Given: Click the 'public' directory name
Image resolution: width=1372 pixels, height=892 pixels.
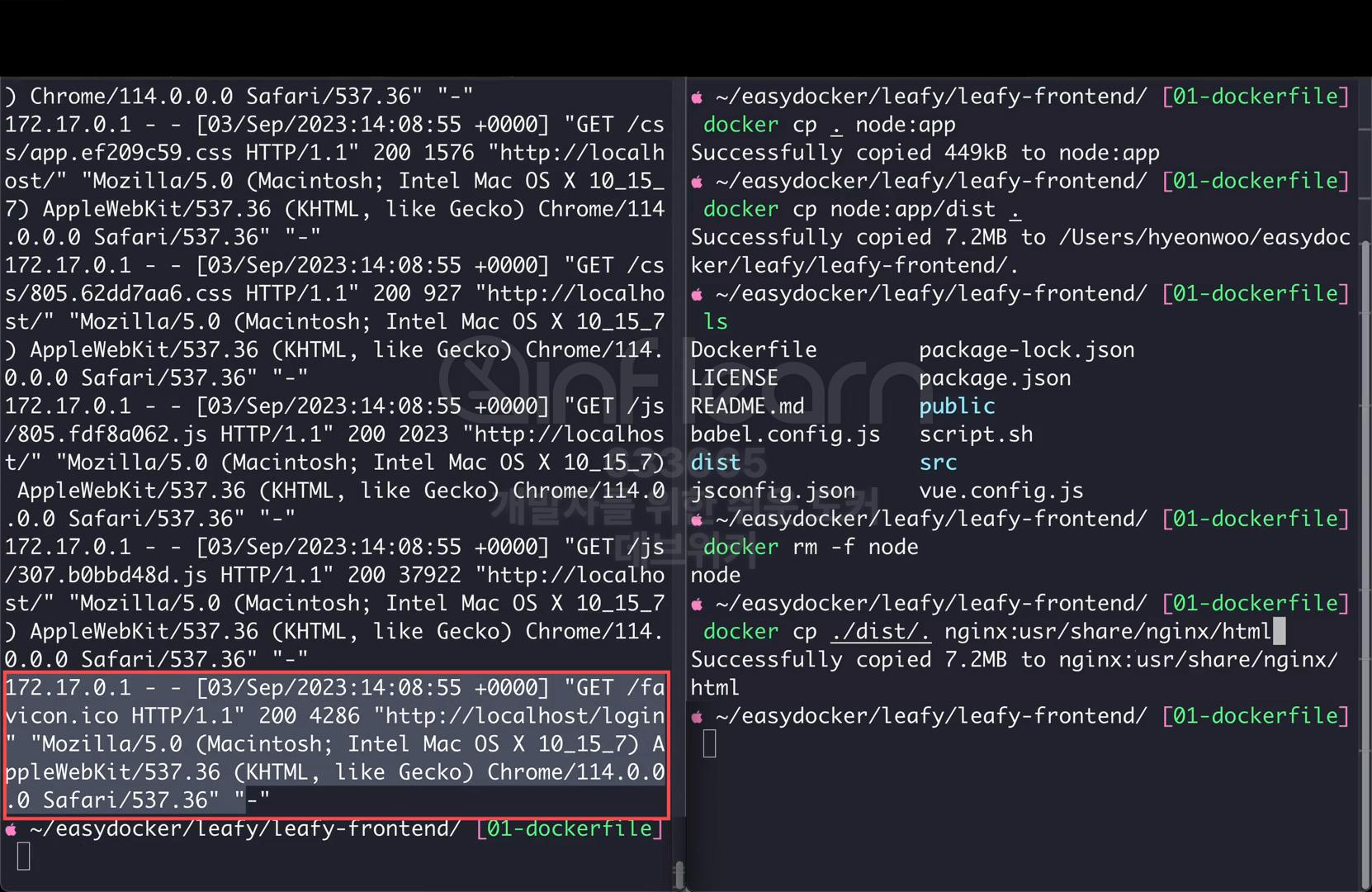Looking at the screenshot, I should point(957,406).
